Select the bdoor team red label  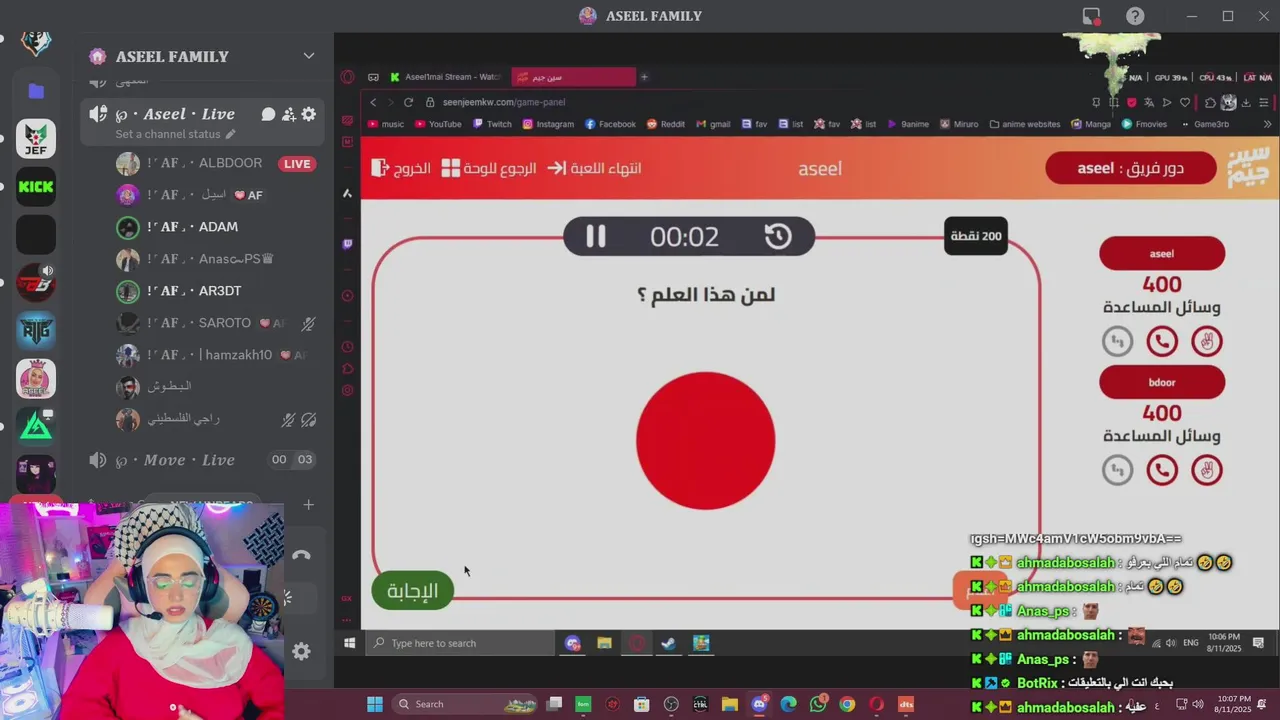1162,382
